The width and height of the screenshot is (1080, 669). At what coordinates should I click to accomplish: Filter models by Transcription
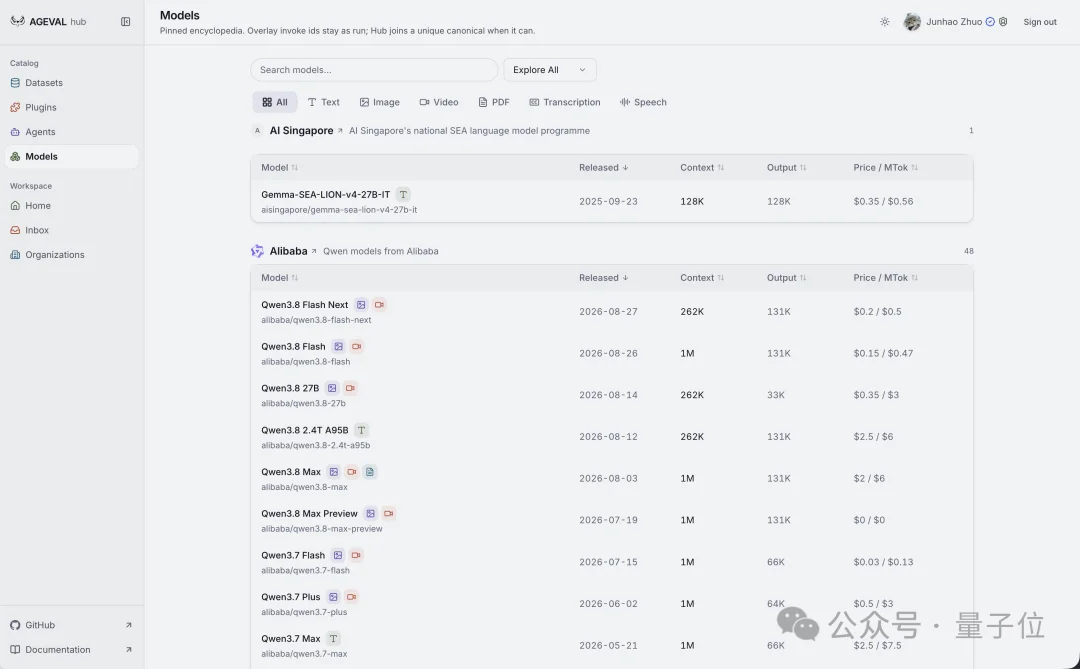pyautogui.click(x=565, y=102)
